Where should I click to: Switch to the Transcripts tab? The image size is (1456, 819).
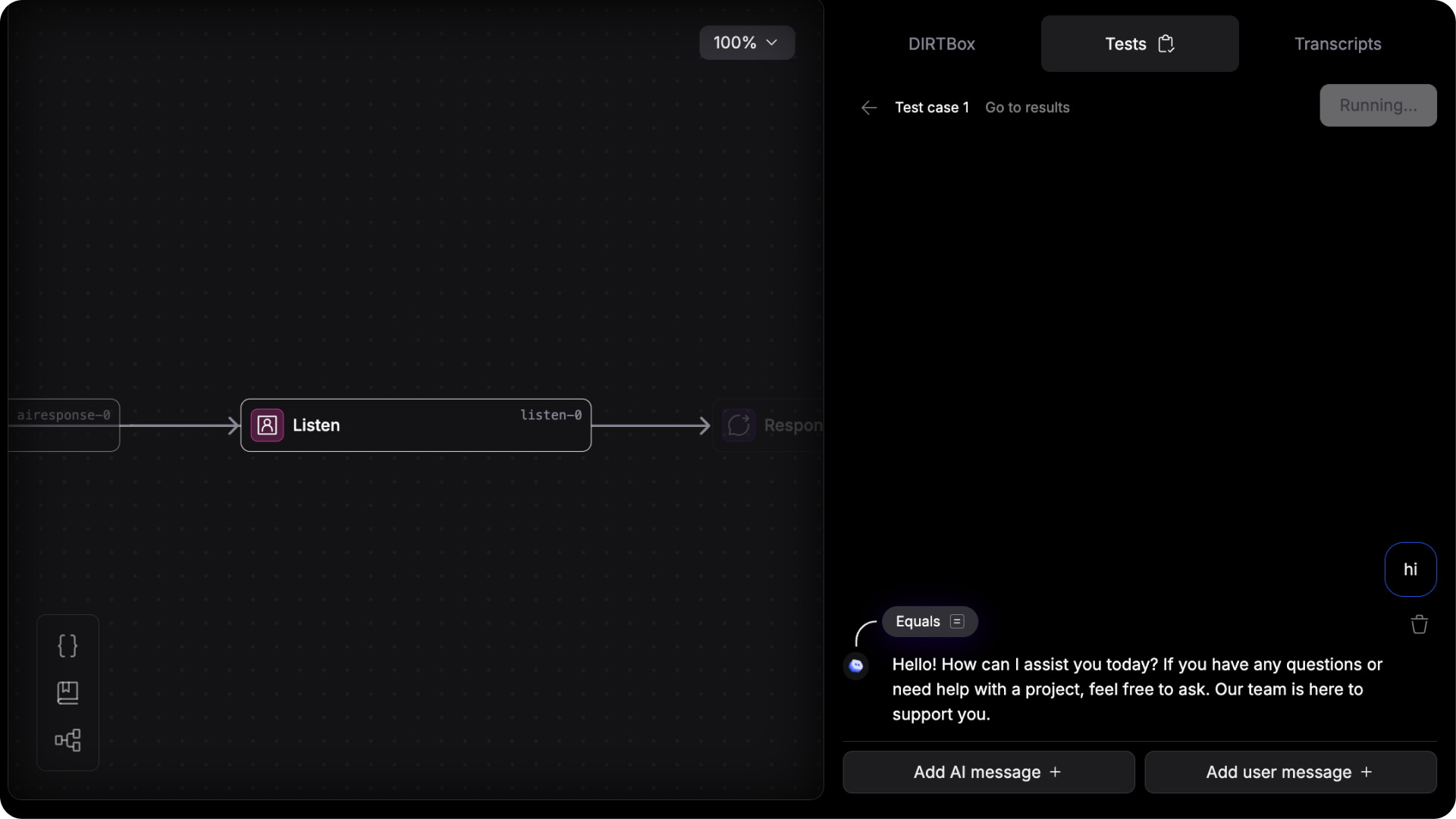pyautogui.click(x=1338, y=44)
